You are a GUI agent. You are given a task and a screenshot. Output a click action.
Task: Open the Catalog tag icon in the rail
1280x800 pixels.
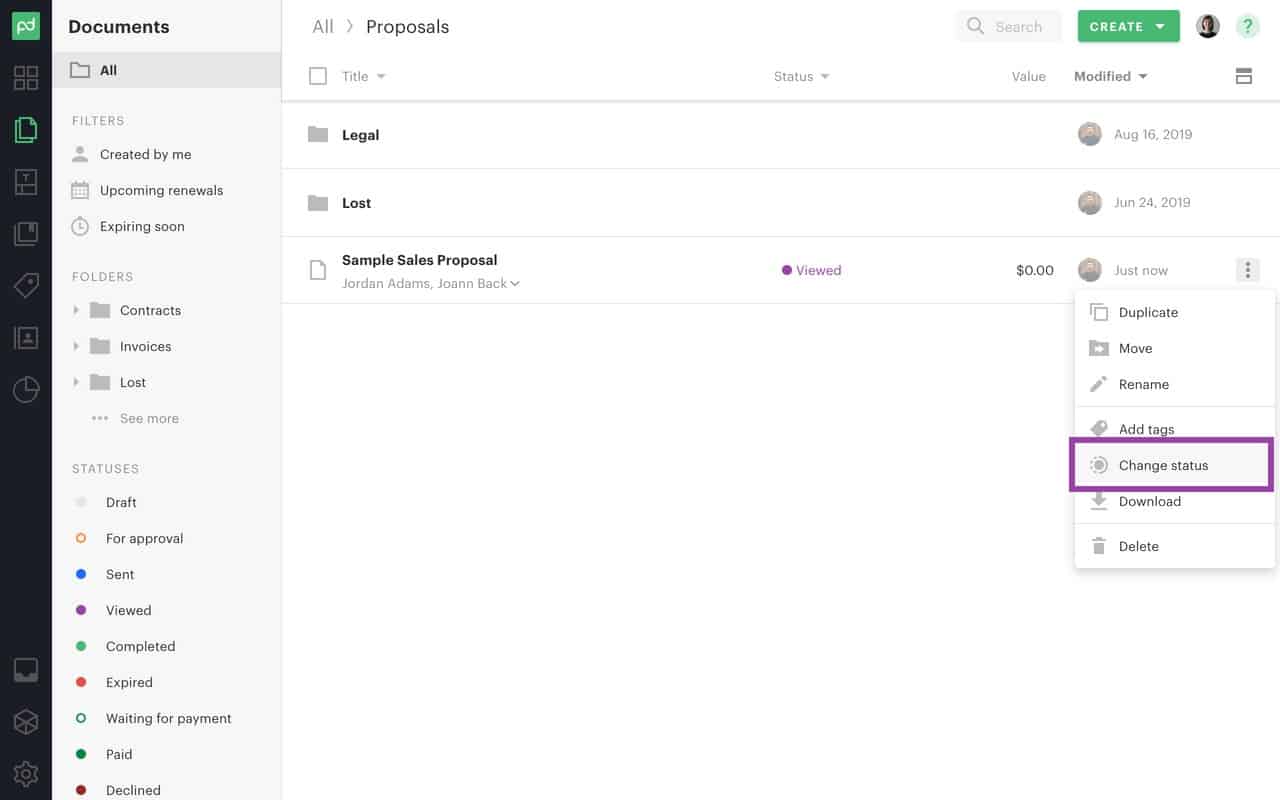26,286
